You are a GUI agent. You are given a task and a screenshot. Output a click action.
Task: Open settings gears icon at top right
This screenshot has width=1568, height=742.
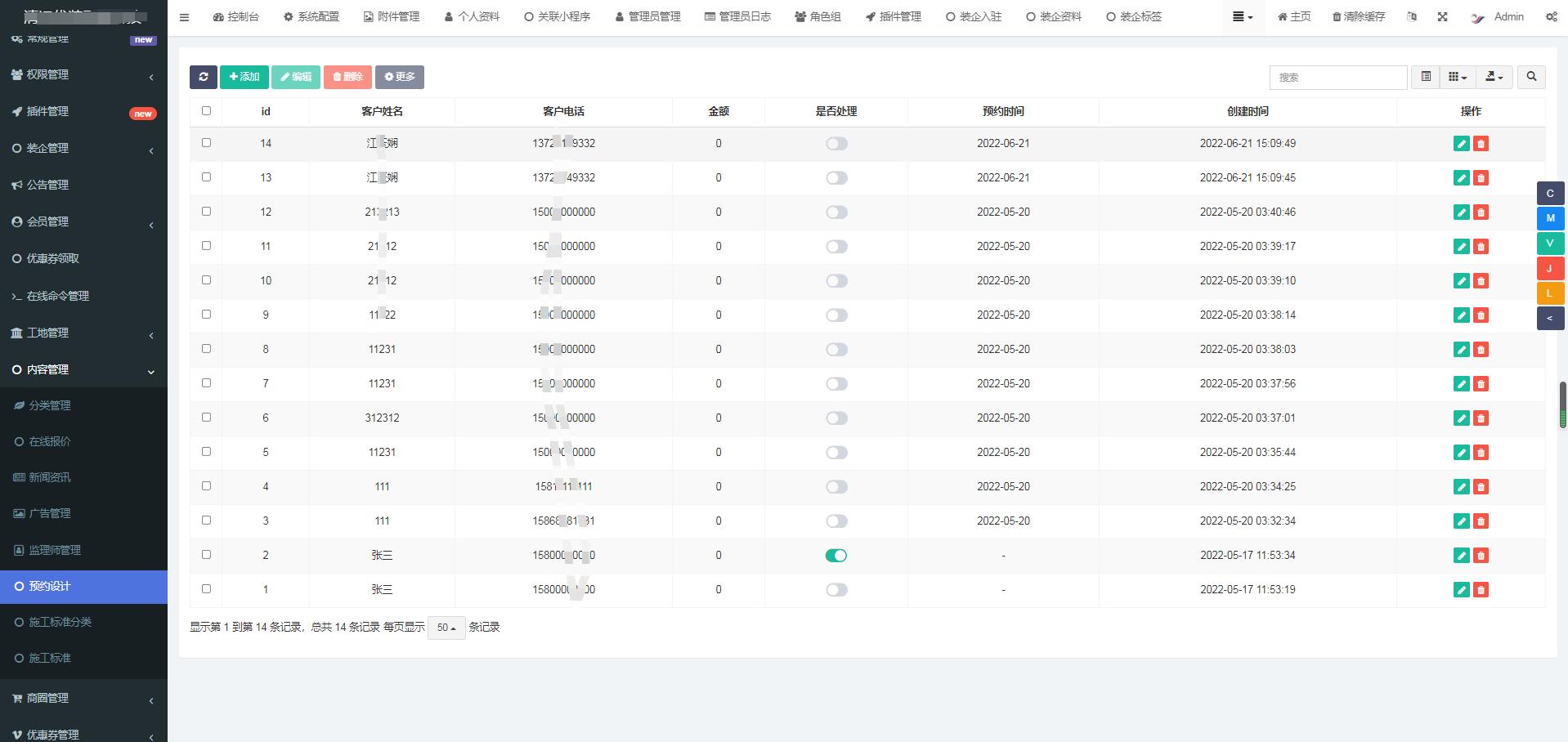pos(1551,16)
